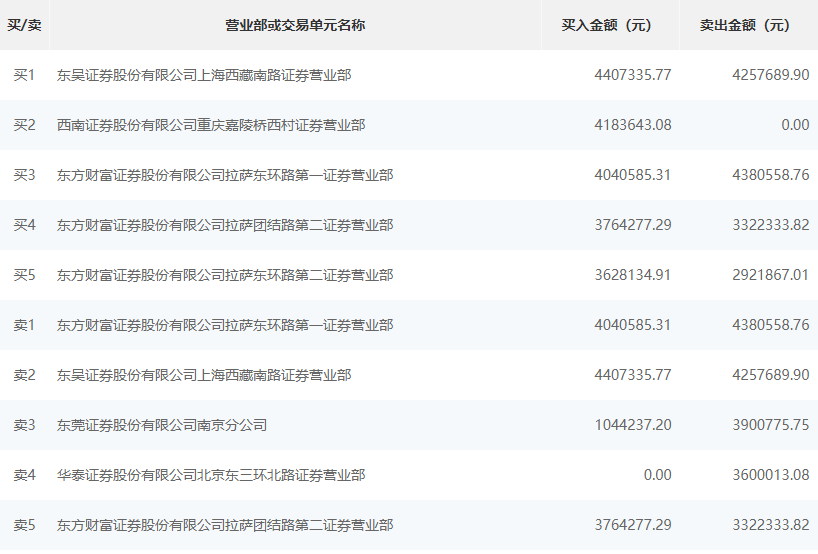Screen dimensions: 818x554
Task: Click sell amount 3322333.82 in 买4 row
Action: point(771,225)
